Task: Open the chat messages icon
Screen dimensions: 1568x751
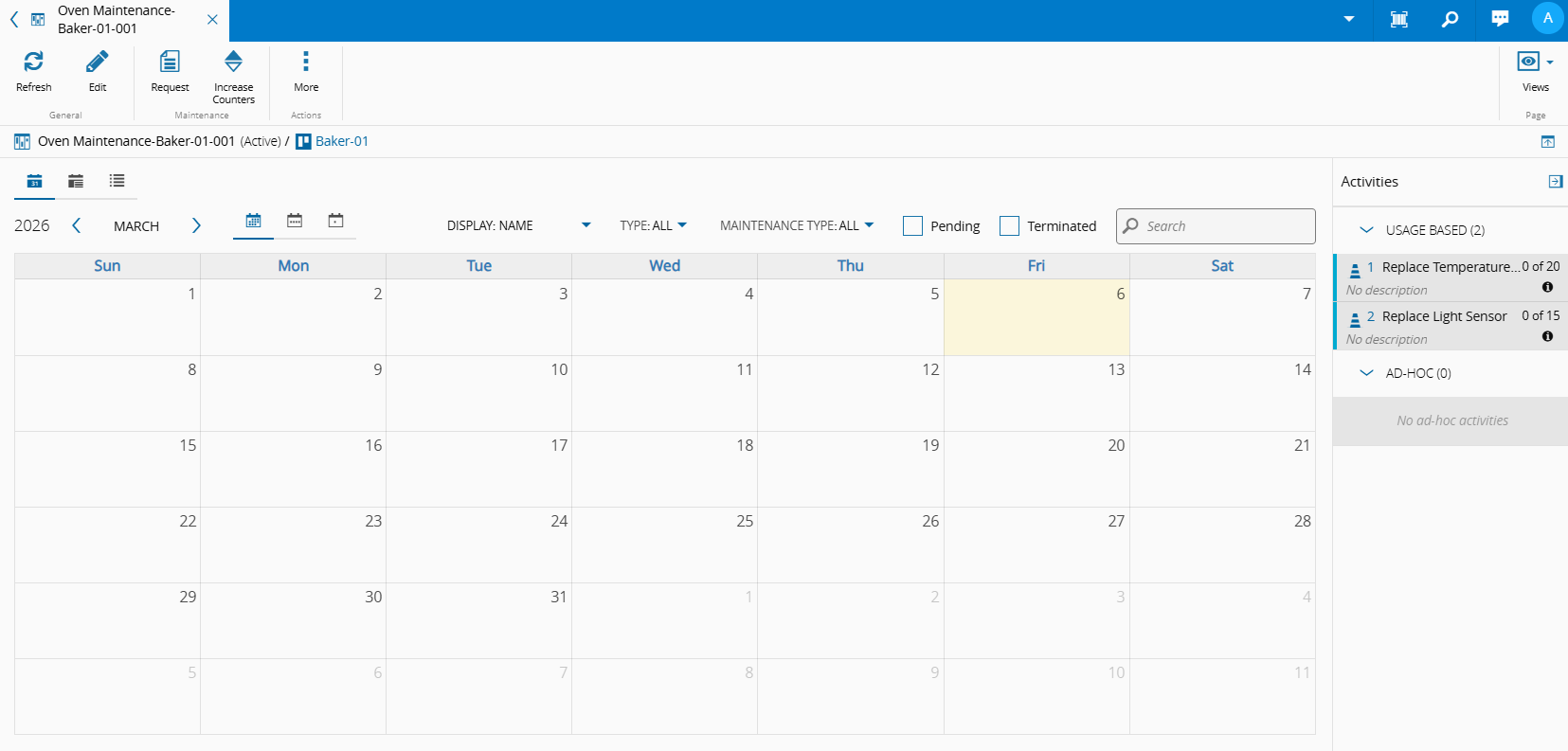Action: coord(1500,19)
